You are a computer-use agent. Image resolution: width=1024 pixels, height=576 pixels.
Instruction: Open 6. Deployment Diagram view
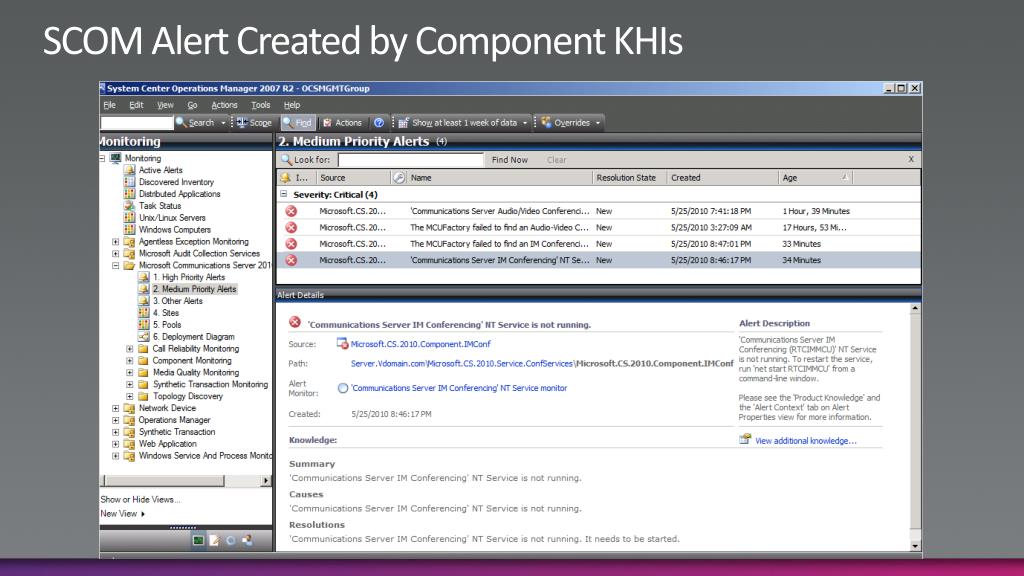193,336
